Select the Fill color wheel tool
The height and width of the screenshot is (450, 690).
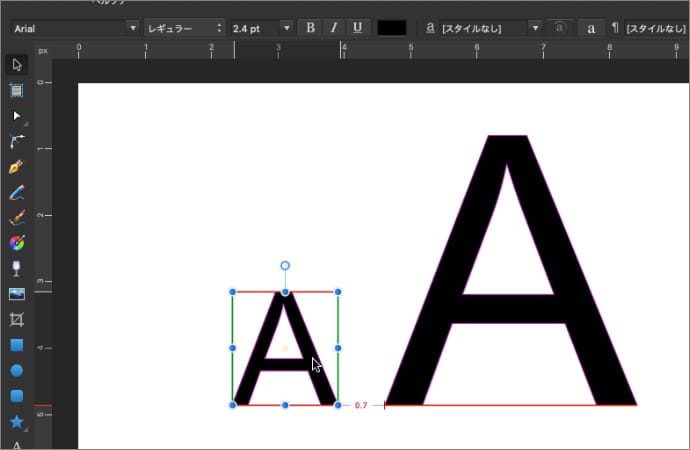click(x=16, y=243)
